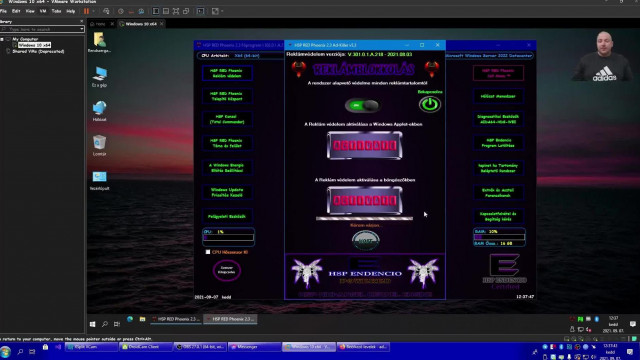Select Windows 10 x64 in the library tree
The height and width of the screenshot is (360, 640).
[34, 45]
